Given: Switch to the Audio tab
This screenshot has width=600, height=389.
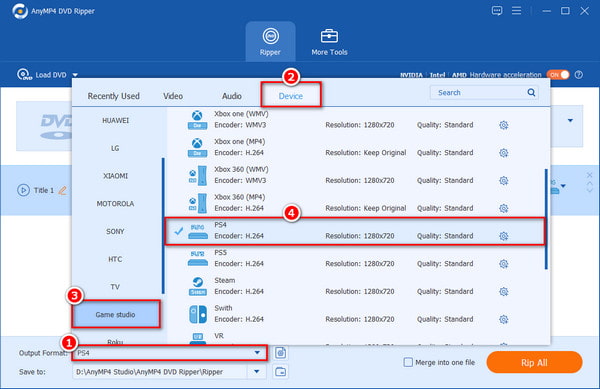Looking at the screenshot, I should click(x=232, y=96).
